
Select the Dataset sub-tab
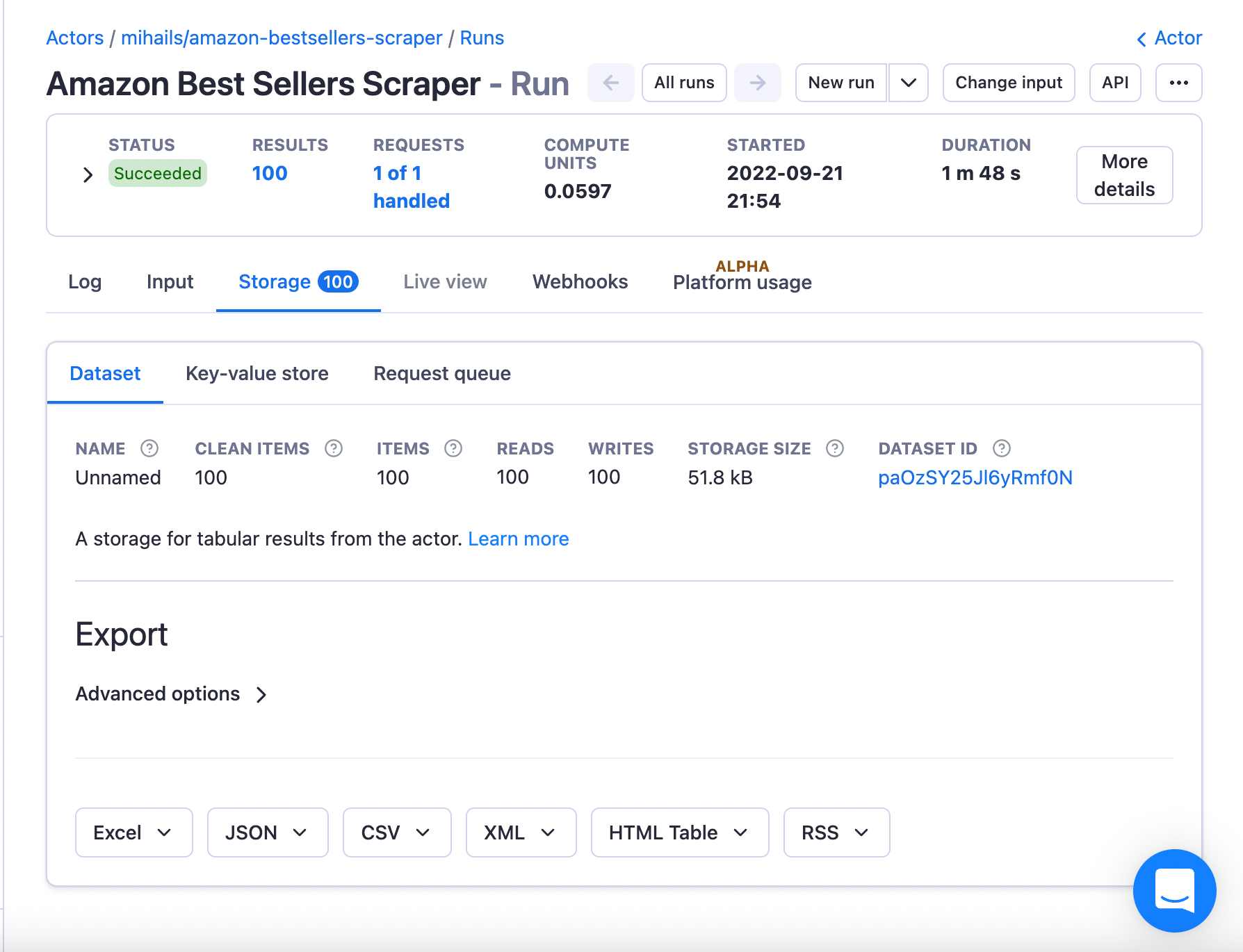pyautogui.click(x=105, y=374)
